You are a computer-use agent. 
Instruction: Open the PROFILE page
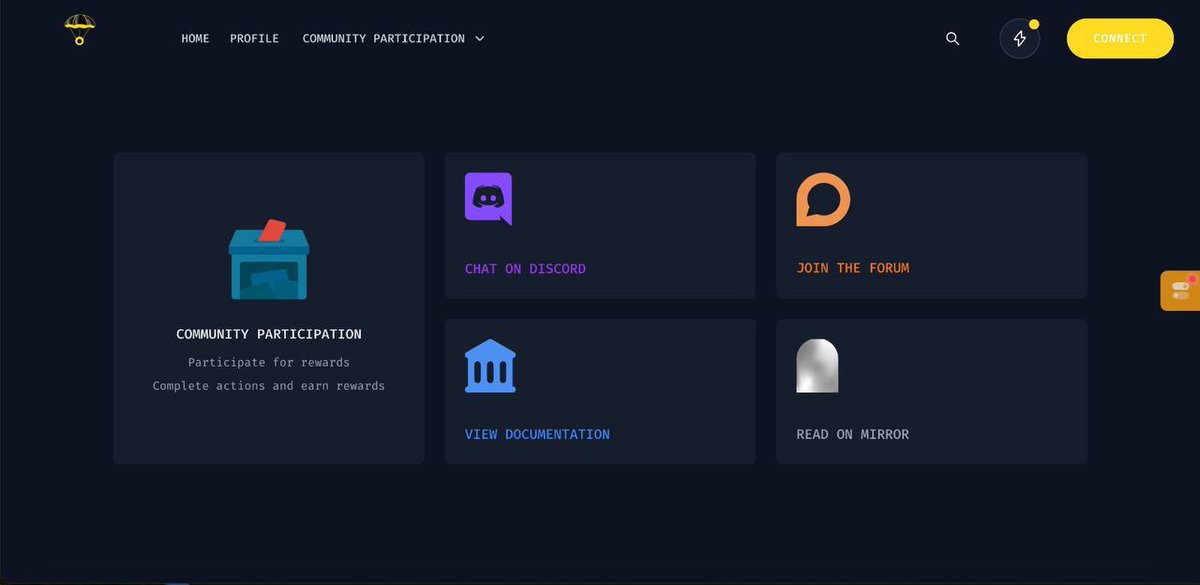[x=254, y=38]
